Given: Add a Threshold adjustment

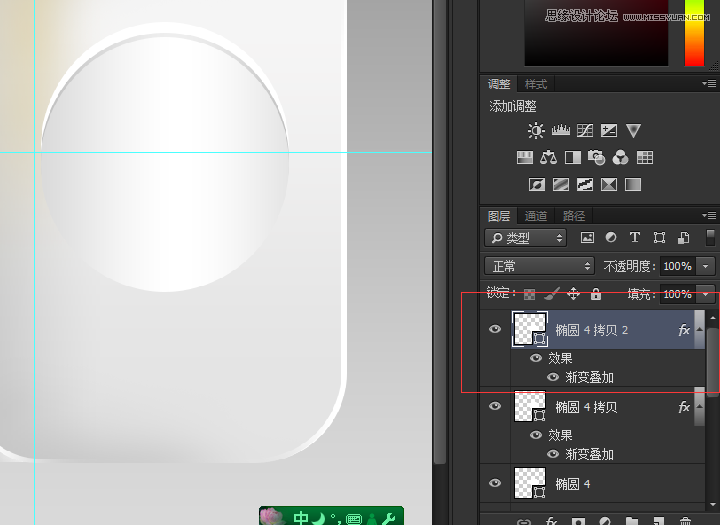Looking at the screenshot, I should click(585, 185).
